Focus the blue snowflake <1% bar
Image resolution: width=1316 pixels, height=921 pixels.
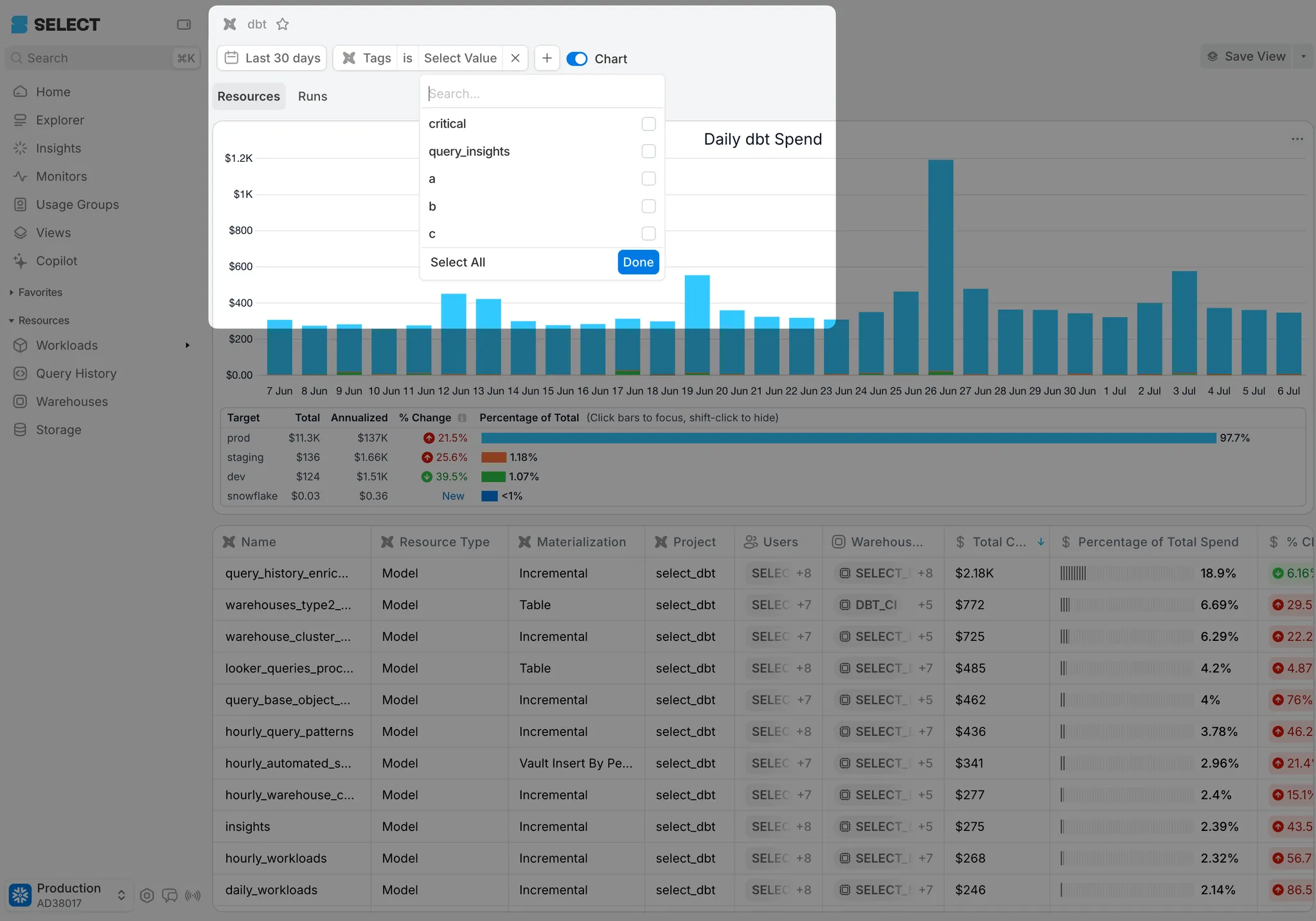point(490,496)
